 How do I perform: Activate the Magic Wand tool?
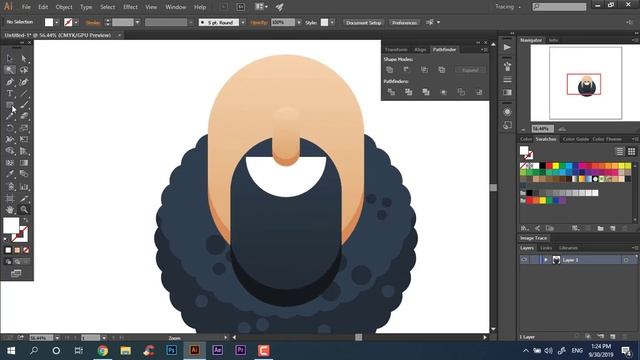coord(9,70)
